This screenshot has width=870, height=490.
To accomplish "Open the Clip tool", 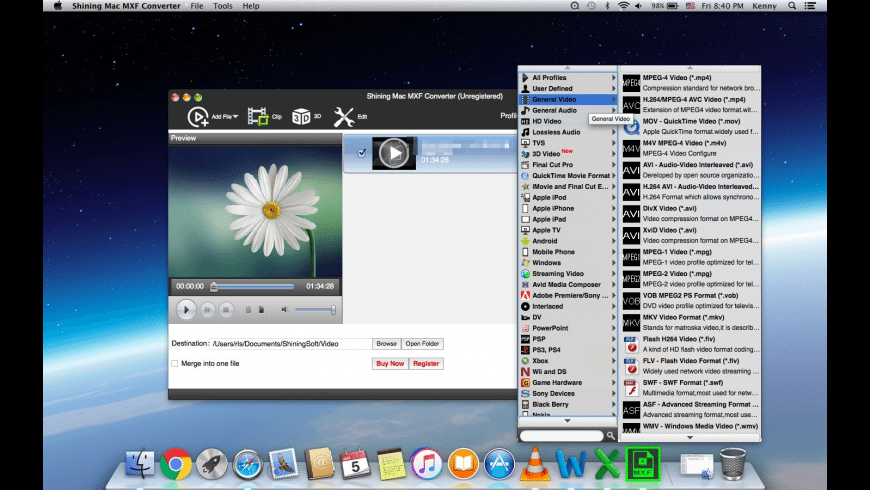I will point(258,117).
